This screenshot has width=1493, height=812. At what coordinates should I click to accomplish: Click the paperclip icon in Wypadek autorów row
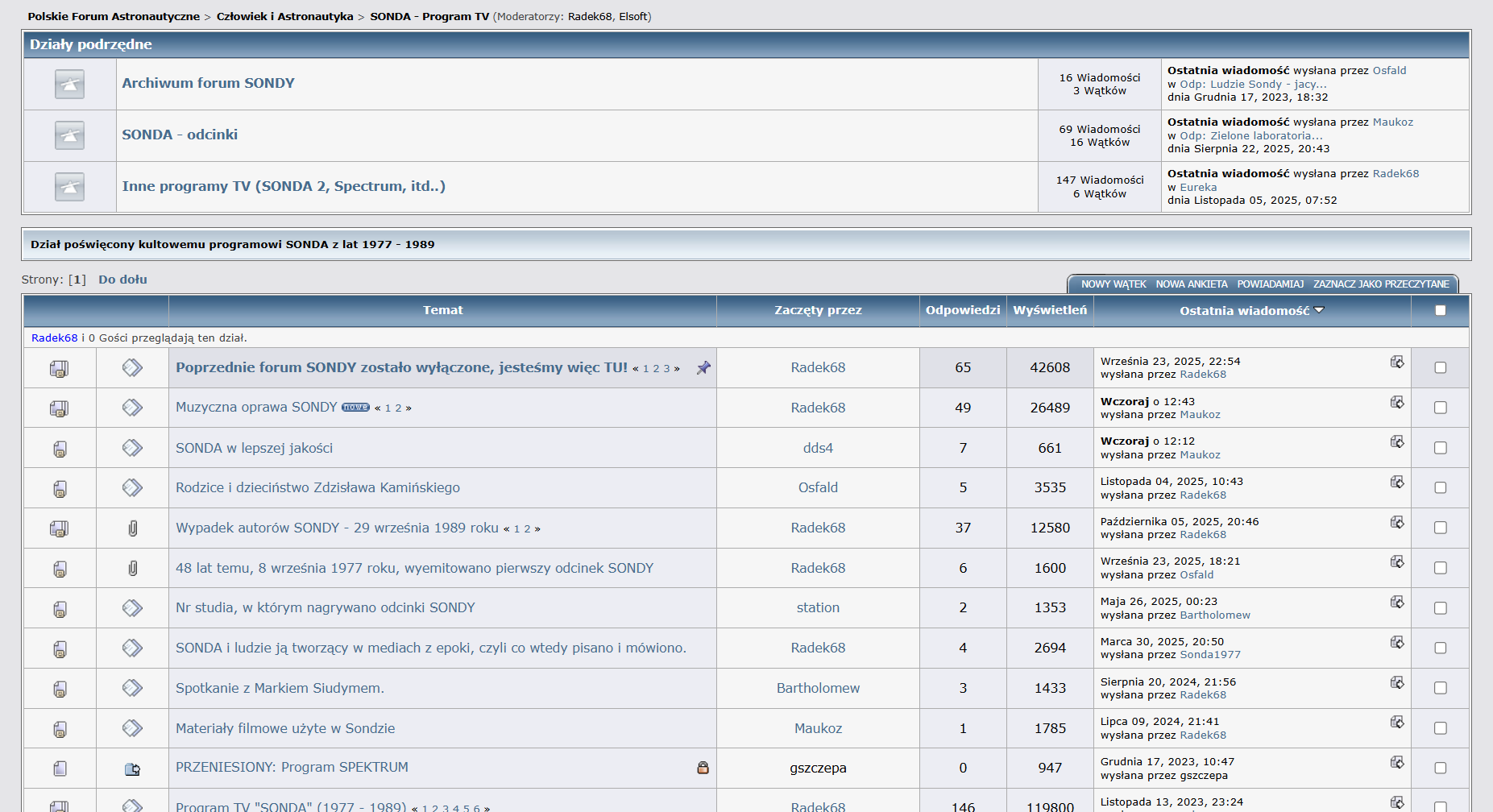coord(133,528)
